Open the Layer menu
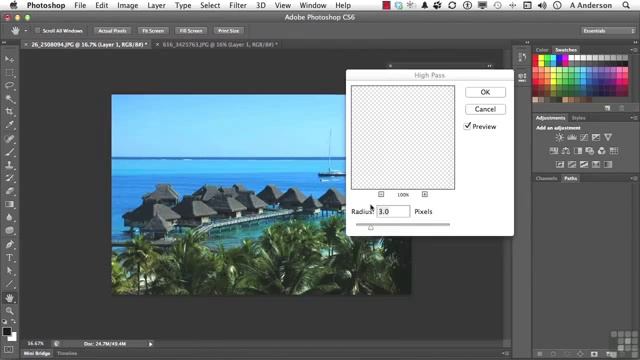640x360 pixels. pyautogui.click(x=156, y=5)
